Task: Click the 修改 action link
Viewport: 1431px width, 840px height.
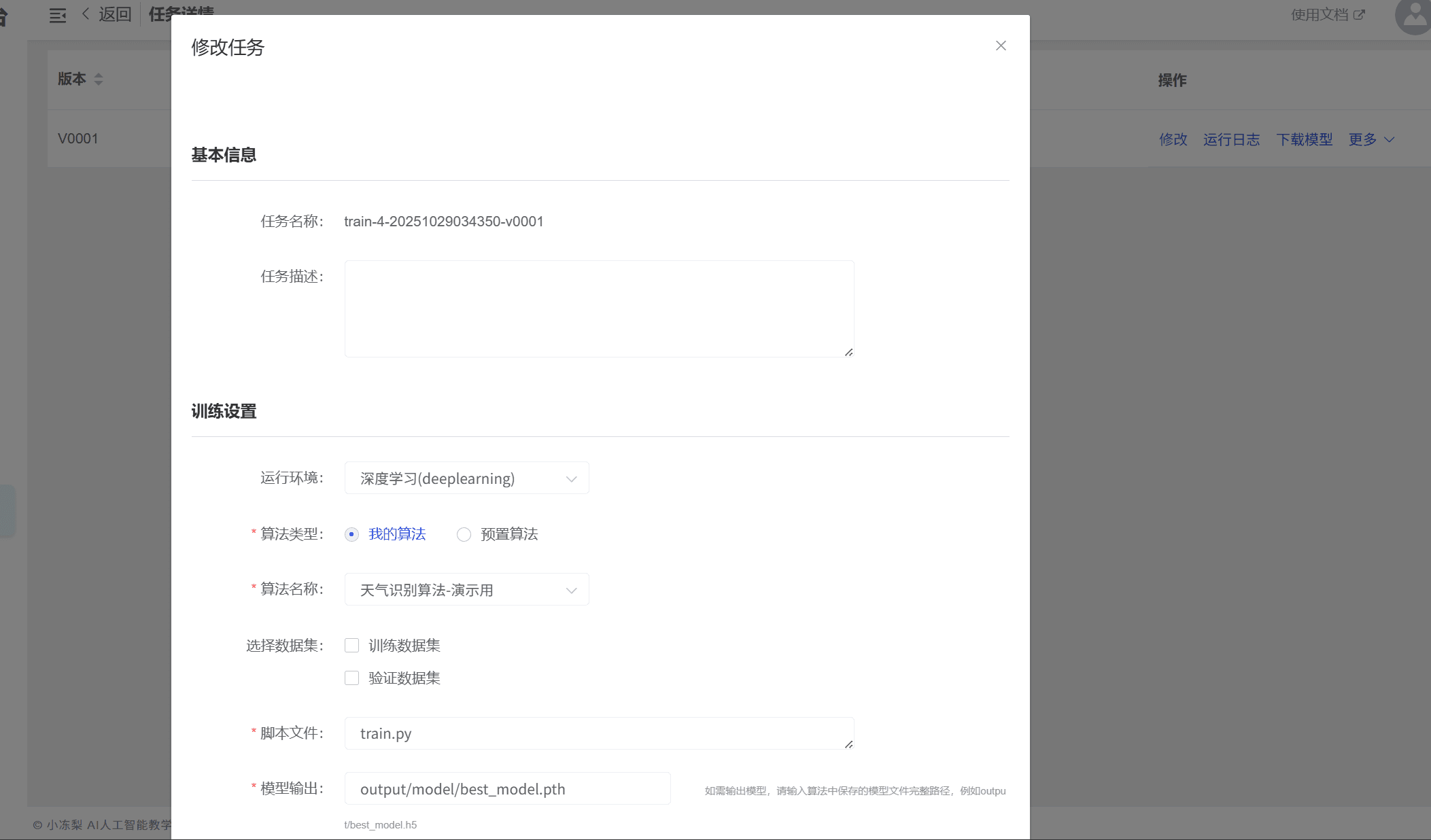Action: [1173, 140]
